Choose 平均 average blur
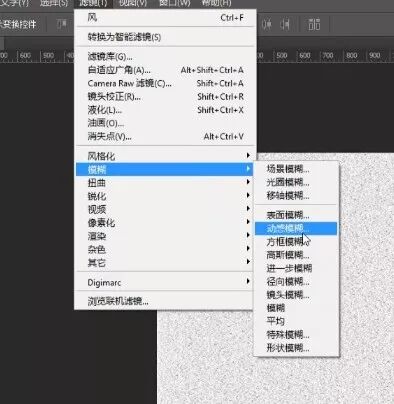The image size is (394, 404). [296, 321]
